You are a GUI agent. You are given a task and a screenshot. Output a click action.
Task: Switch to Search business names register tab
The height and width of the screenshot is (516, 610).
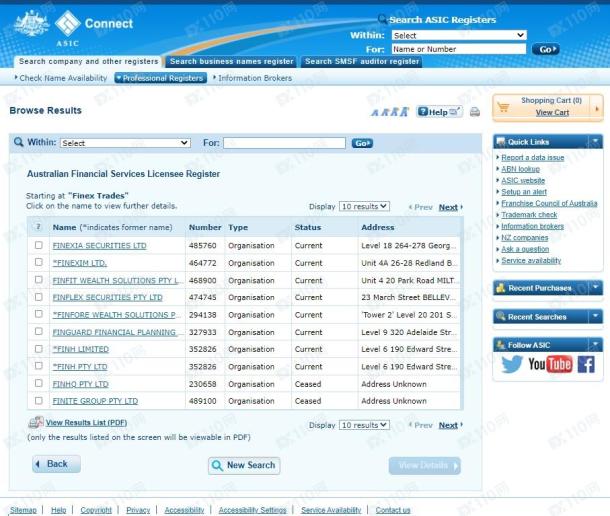click(231, 61)
